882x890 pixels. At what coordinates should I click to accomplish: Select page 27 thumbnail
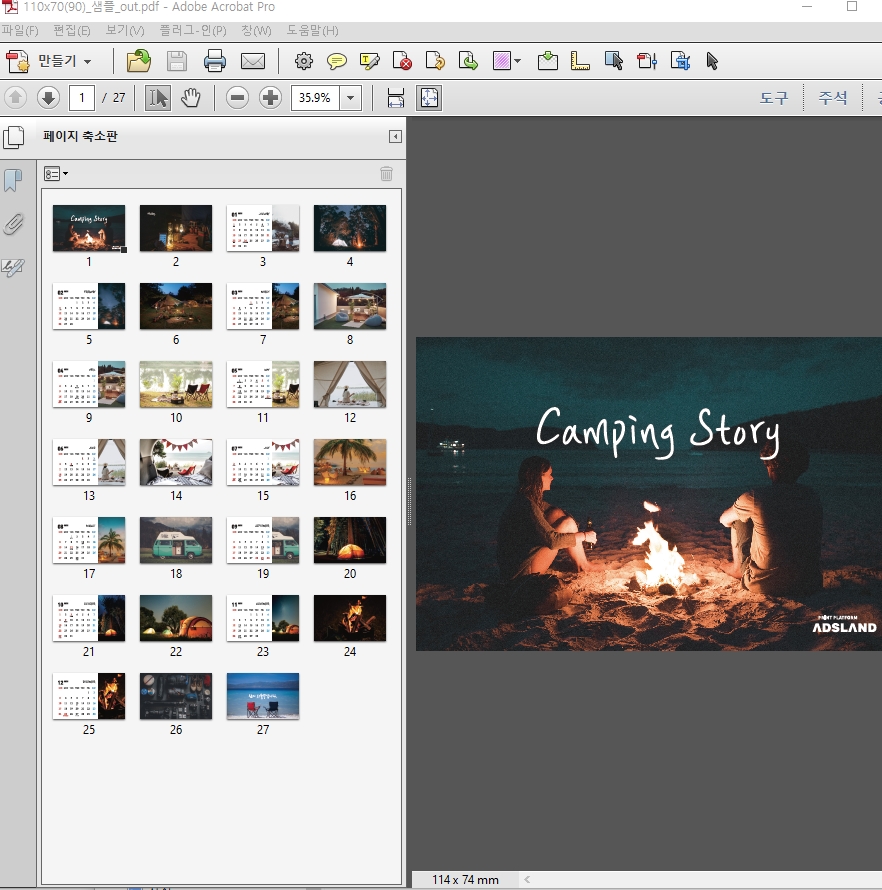[x=263, y=696]
